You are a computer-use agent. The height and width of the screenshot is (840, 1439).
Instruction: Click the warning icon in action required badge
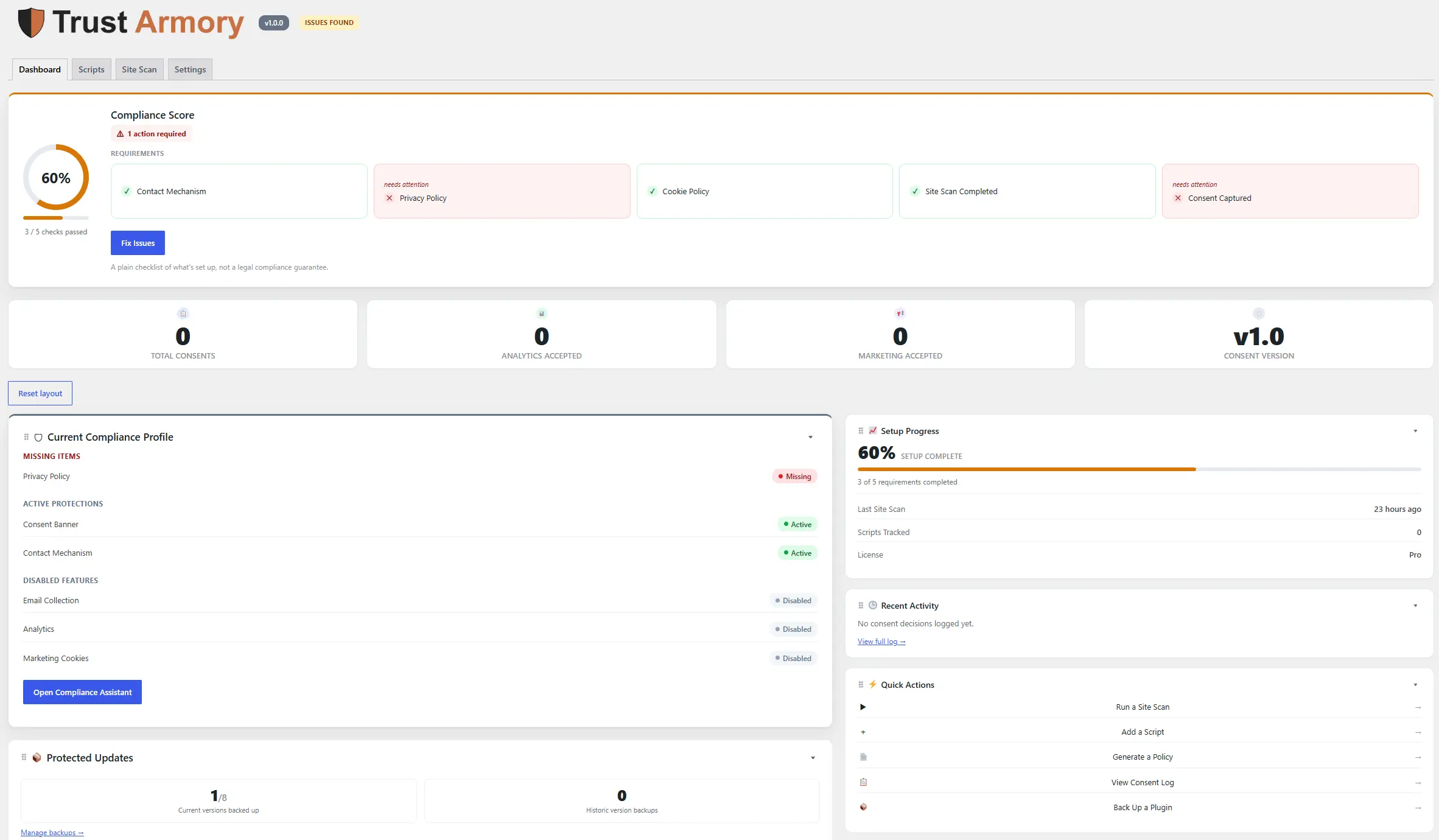pos(120,134)
